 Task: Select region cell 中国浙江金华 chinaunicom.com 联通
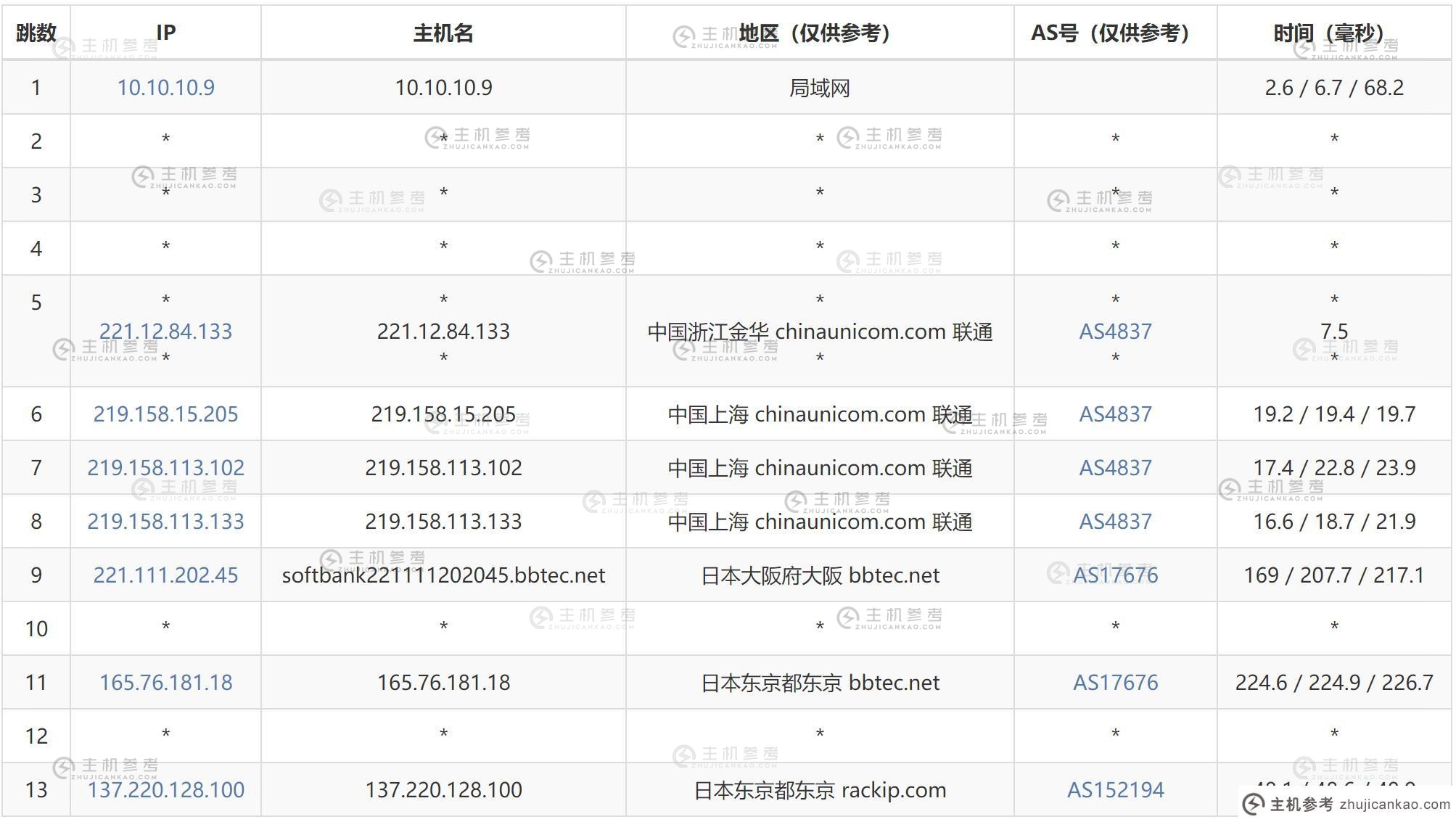click(820, 332)
